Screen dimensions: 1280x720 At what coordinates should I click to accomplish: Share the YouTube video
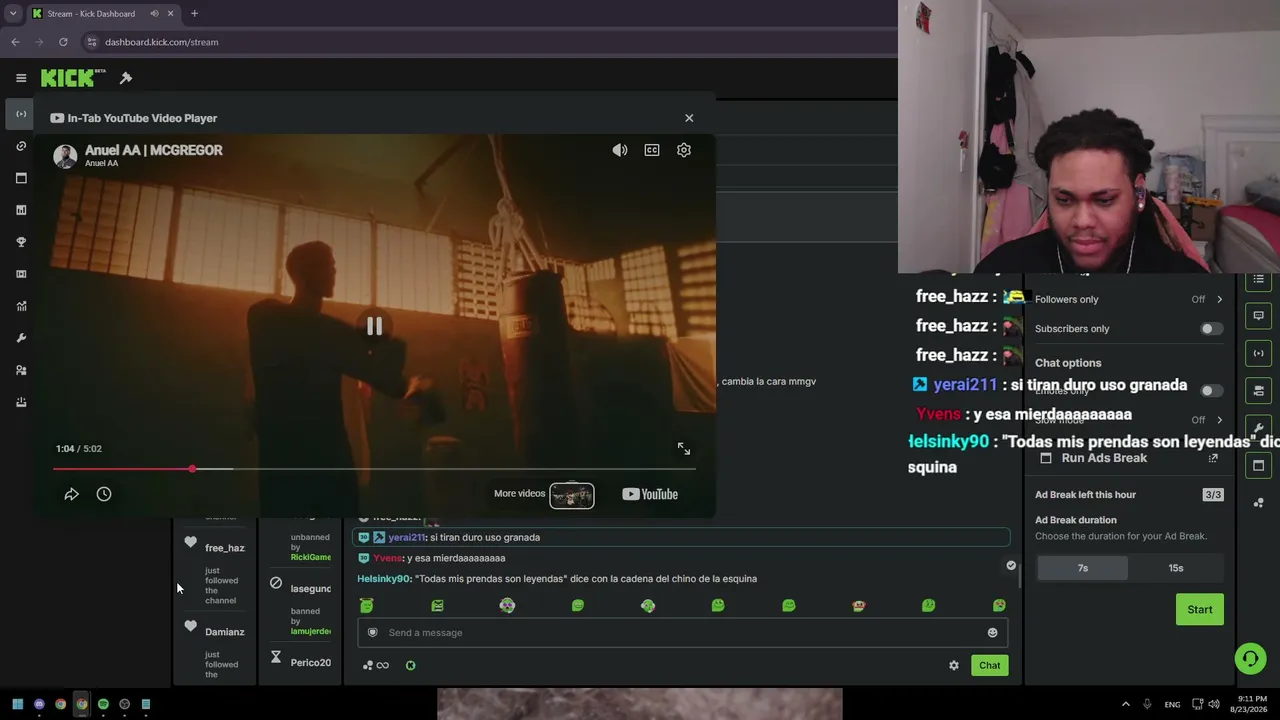coord(72,494)
